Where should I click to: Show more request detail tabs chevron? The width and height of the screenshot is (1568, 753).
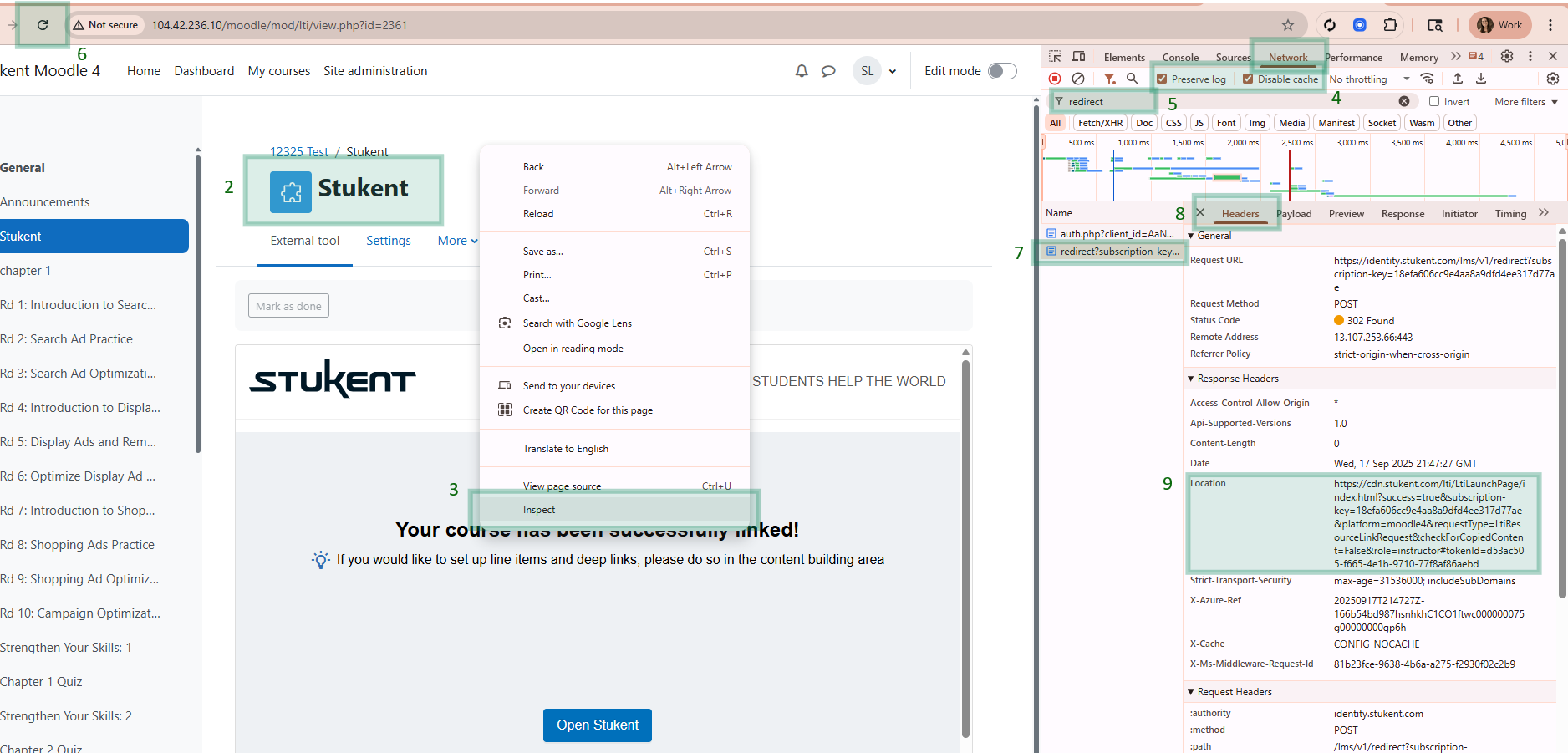click(x=1544, y=213)
